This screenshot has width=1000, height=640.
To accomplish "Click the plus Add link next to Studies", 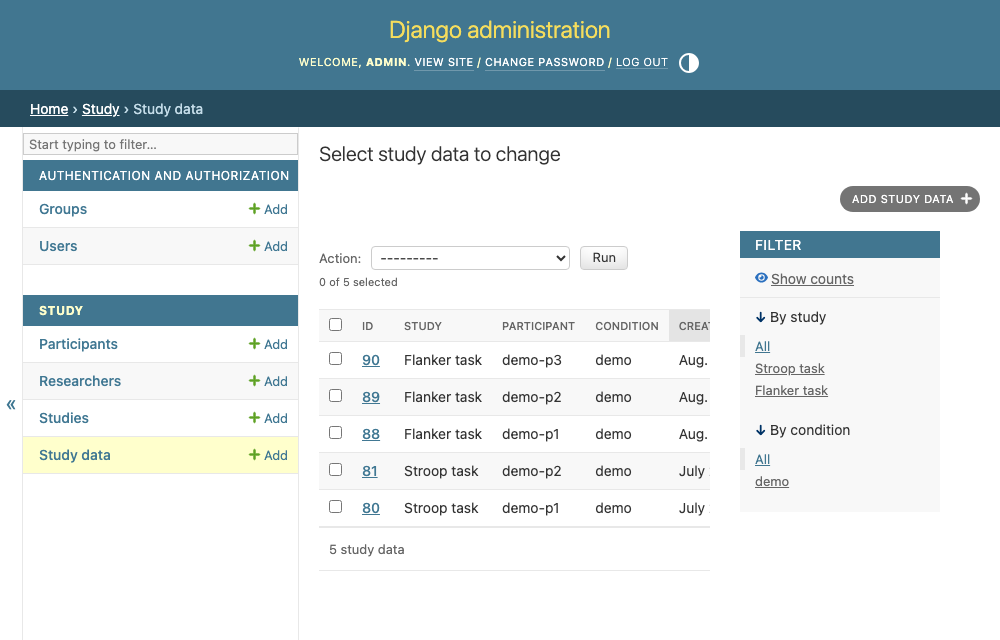I will pos(268,418).
